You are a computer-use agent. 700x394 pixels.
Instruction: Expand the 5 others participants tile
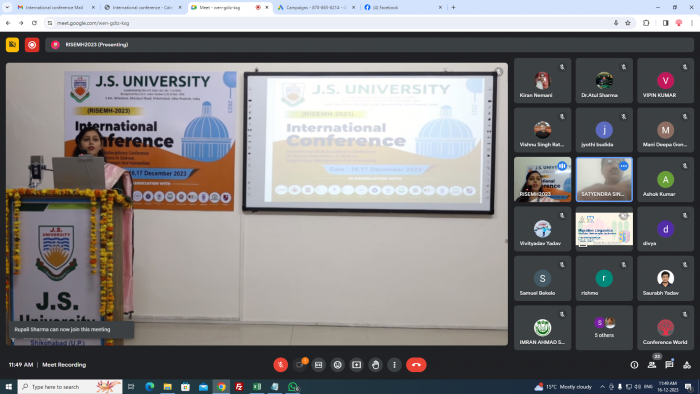click(604, 328)
